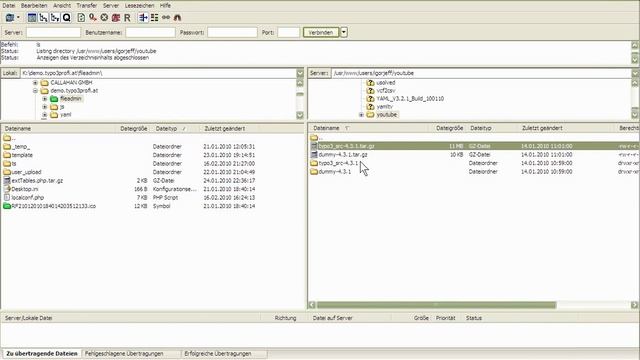The image size is (640, 360).
Task: Select the Desktop.ini file icon
Action: coord(7,189)
